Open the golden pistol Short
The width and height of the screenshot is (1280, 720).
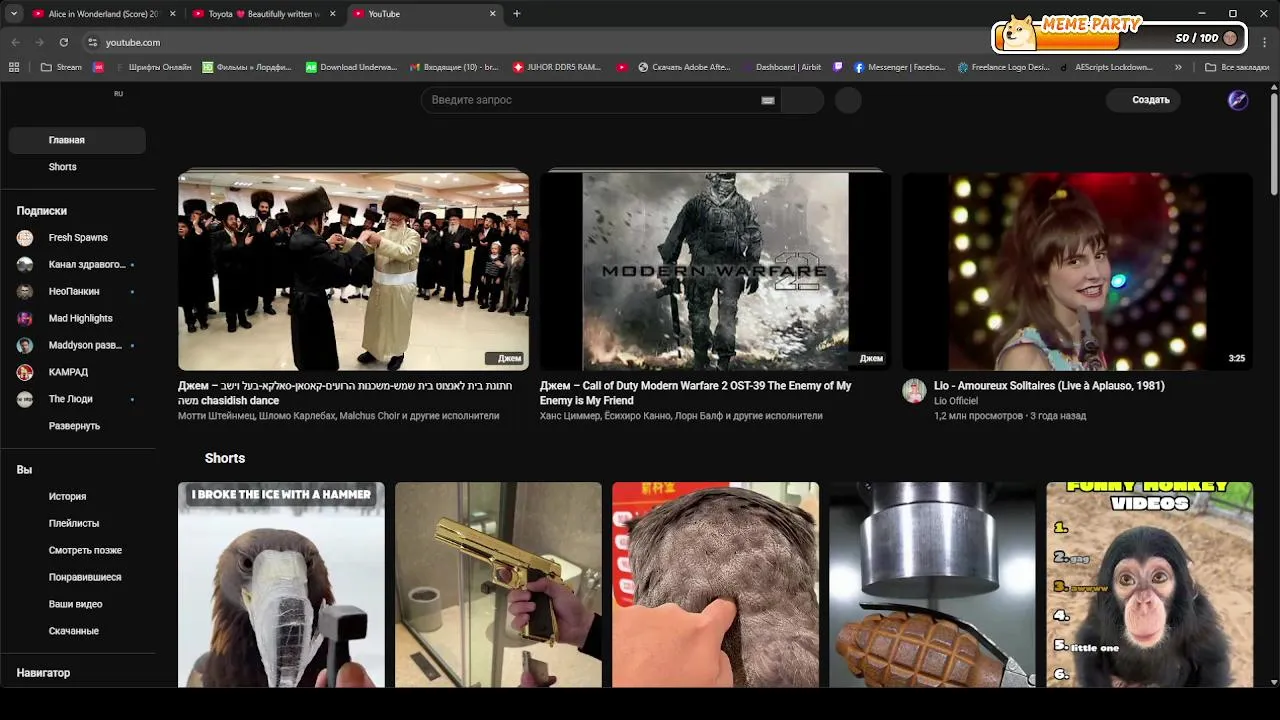tap(498, 585)
